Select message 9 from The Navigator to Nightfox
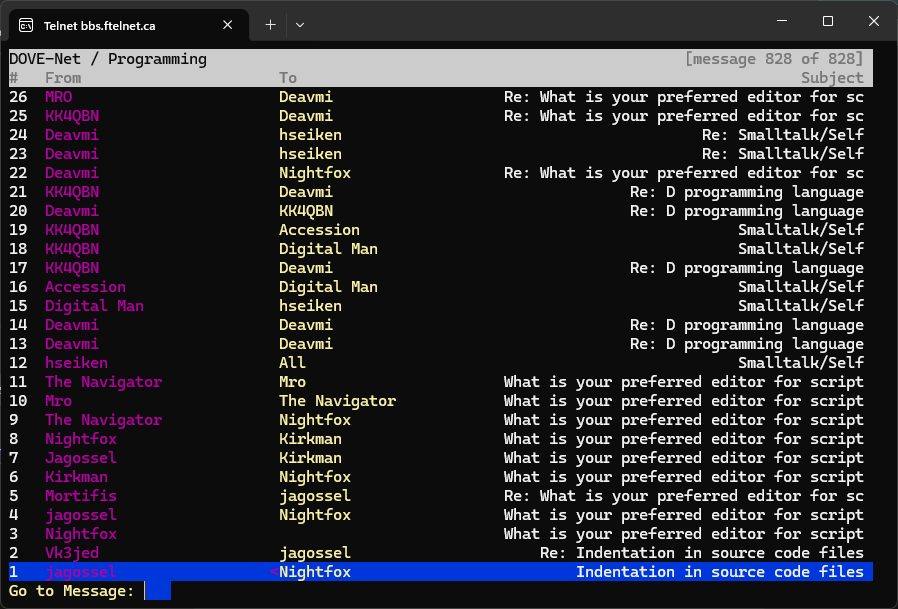Screen dimensions: 898x609 point(440,419)
